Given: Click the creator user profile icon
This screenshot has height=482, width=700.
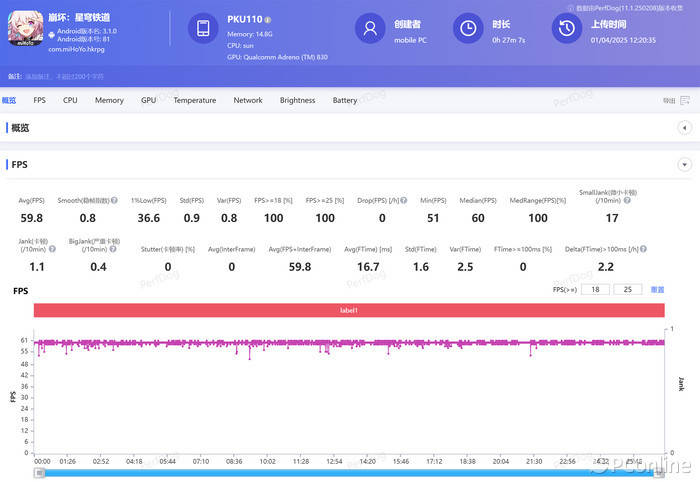Looking at the screenshot, I should pos(370,29).
